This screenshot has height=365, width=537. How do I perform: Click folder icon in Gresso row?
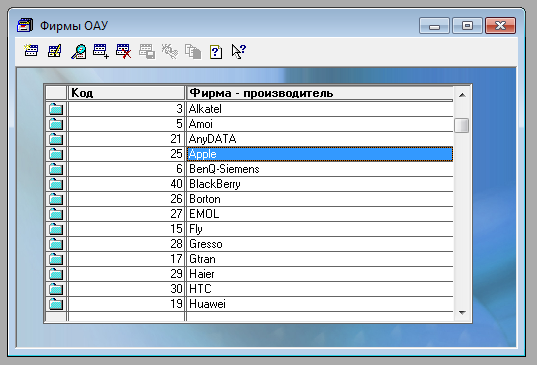56,244
